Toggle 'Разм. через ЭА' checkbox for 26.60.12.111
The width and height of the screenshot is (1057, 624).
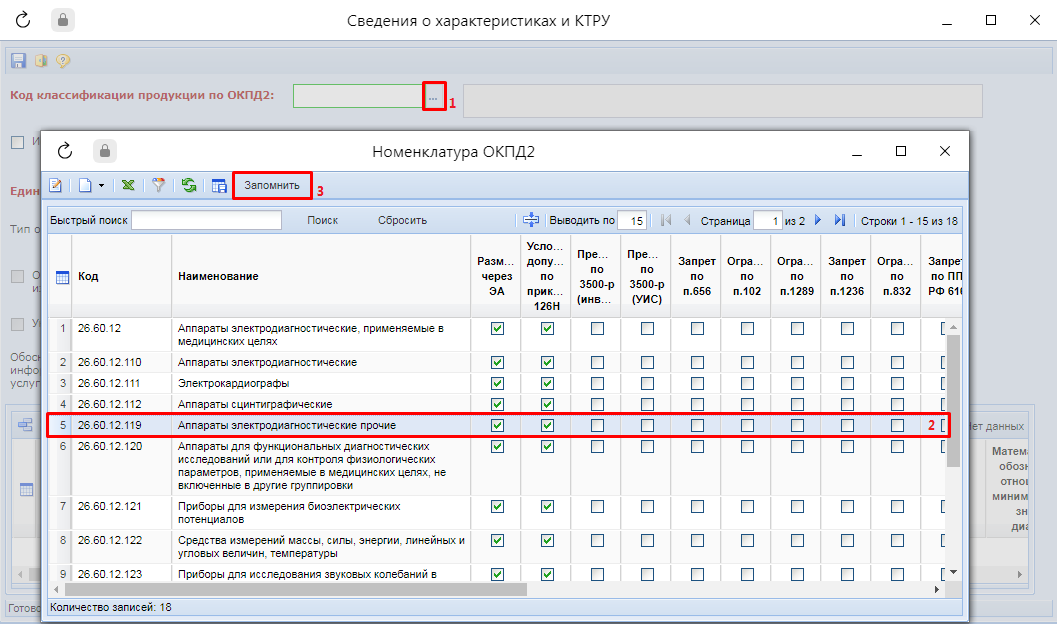pos(497,383)
